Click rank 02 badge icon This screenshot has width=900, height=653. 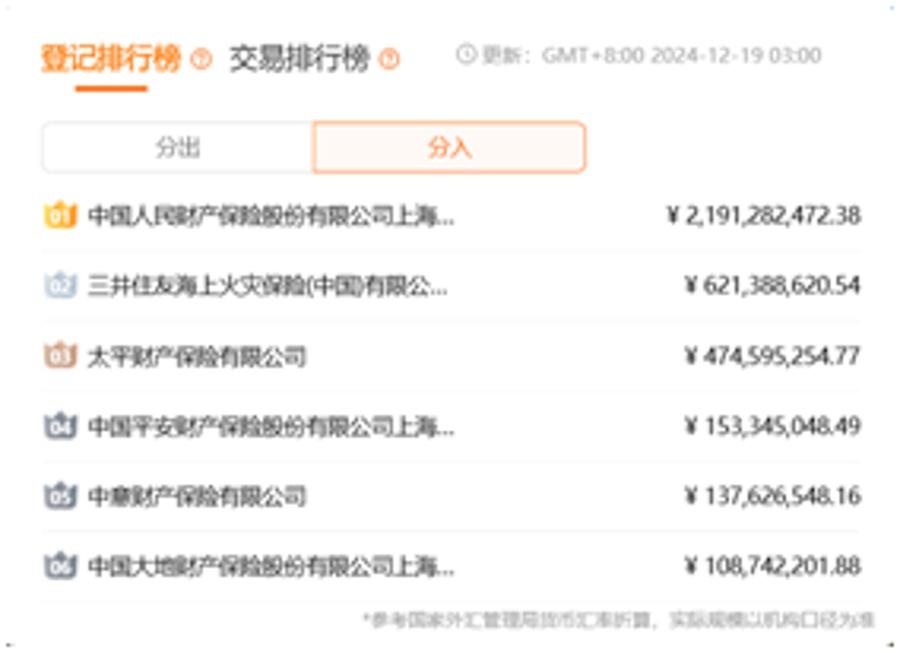(x=60, y=285)
